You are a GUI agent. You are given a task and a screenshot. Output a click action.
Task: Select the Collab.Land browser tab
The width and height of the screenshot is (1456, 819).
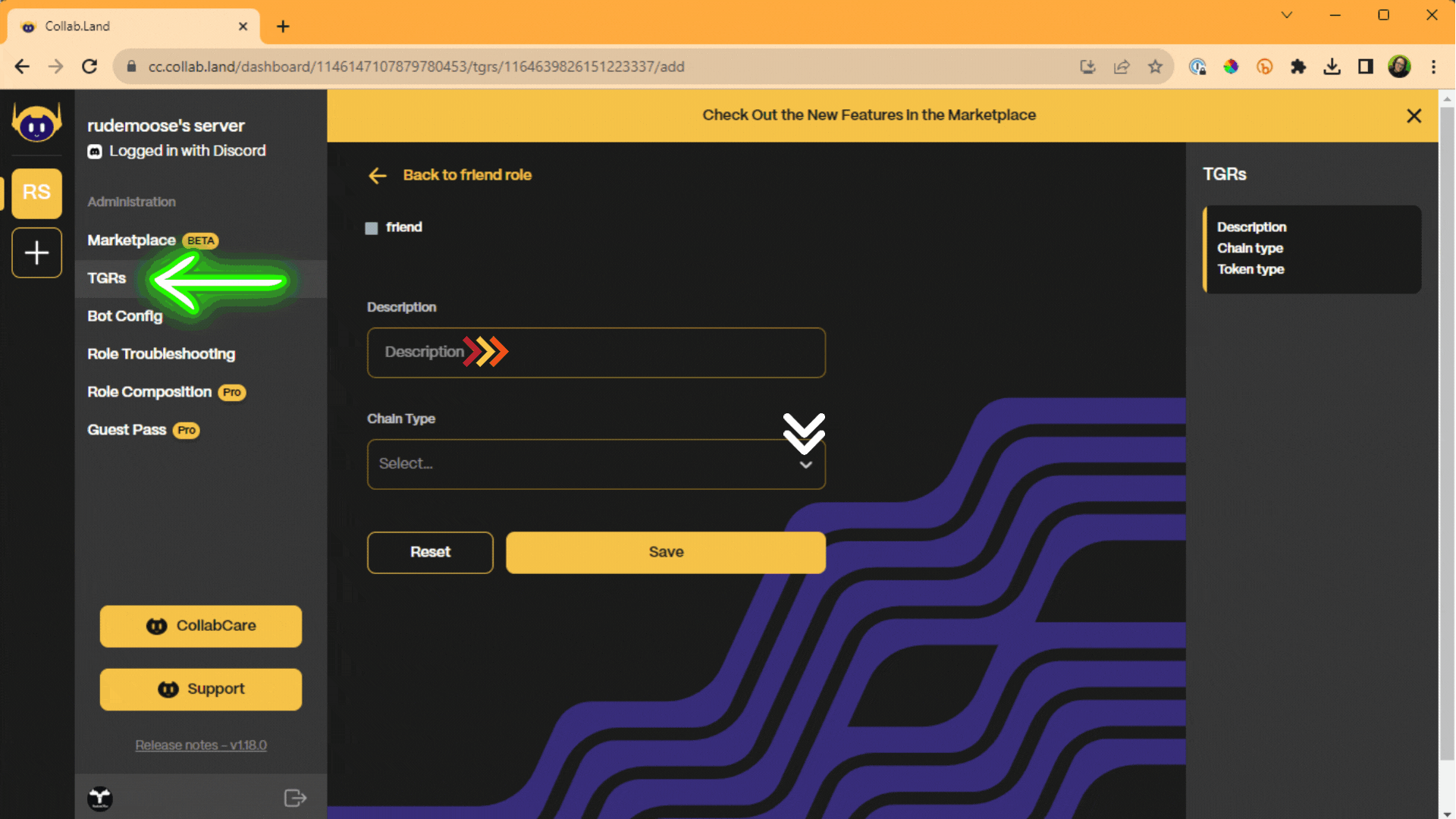click(133, 27)
